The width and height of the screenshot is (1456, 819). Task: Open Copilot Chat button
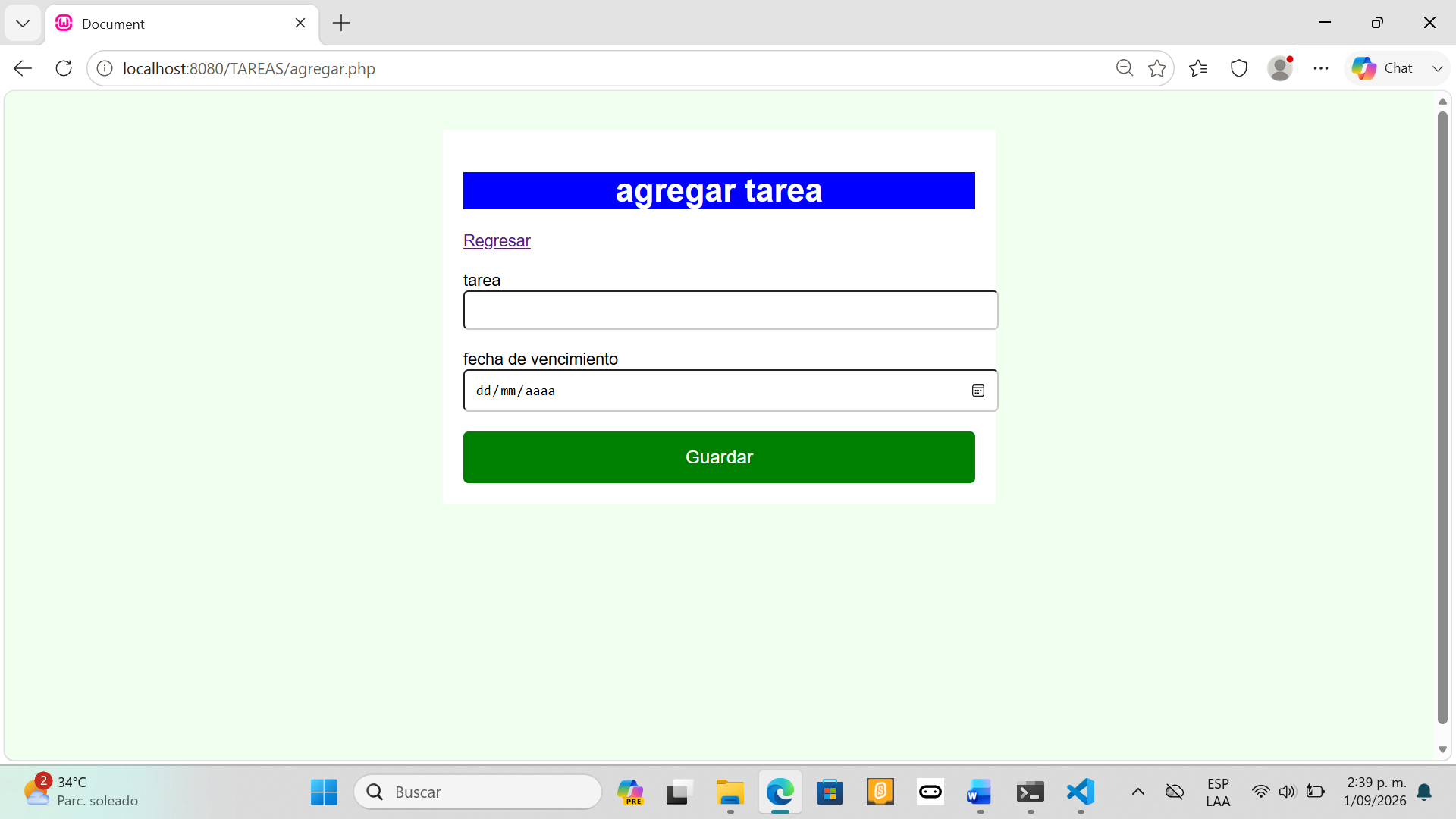coord(1383,68)
